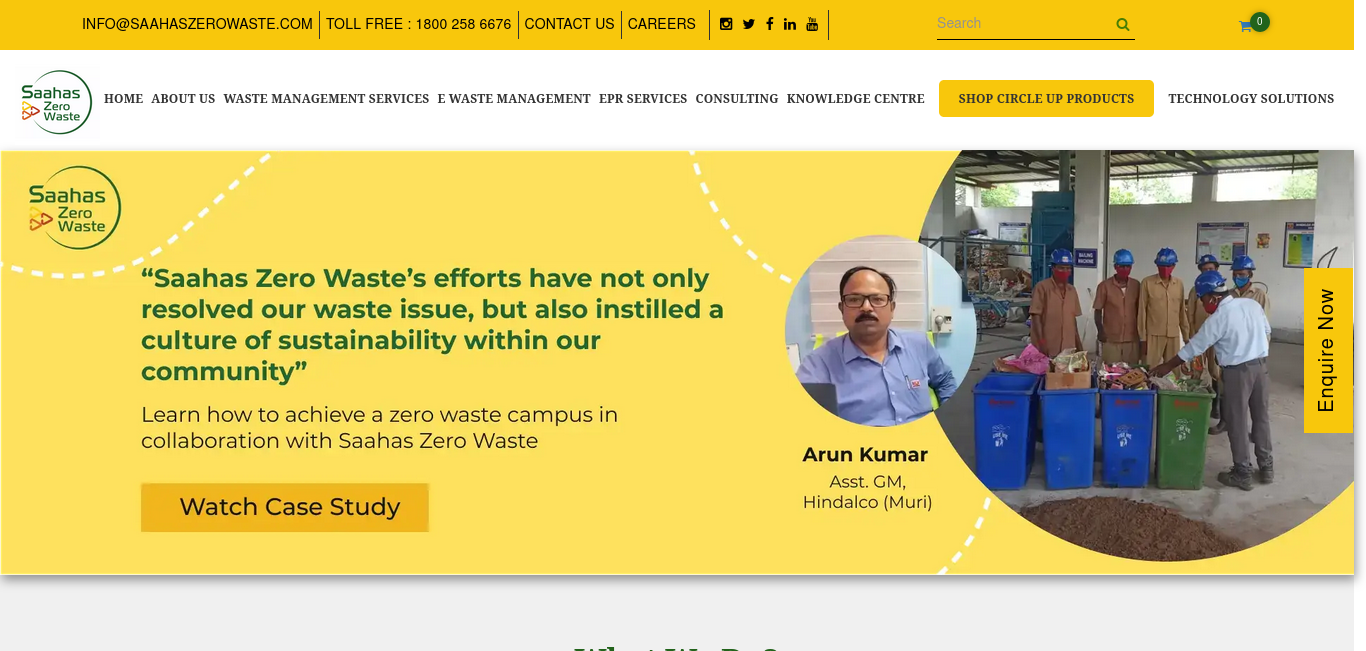Viewport: 1366px width, 651px height.
Task: Click the Saahas logo inside the banner
Action: pos(74,208)
